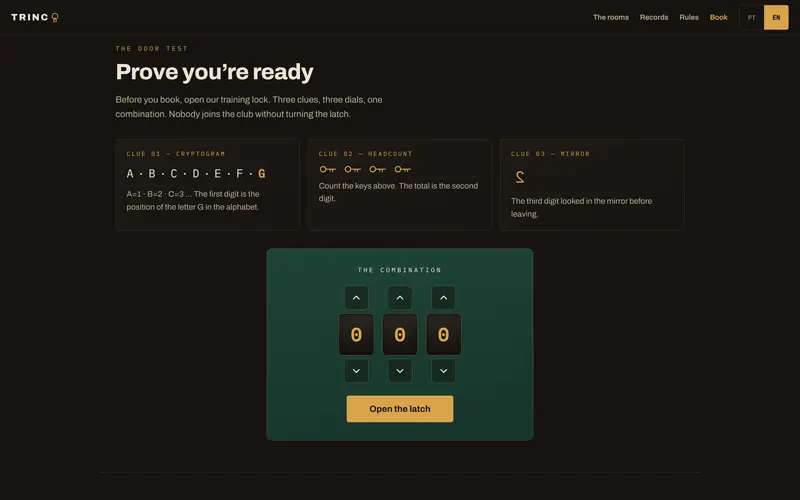Click the fourth key icon in Headcount clue

coord(403,169)
